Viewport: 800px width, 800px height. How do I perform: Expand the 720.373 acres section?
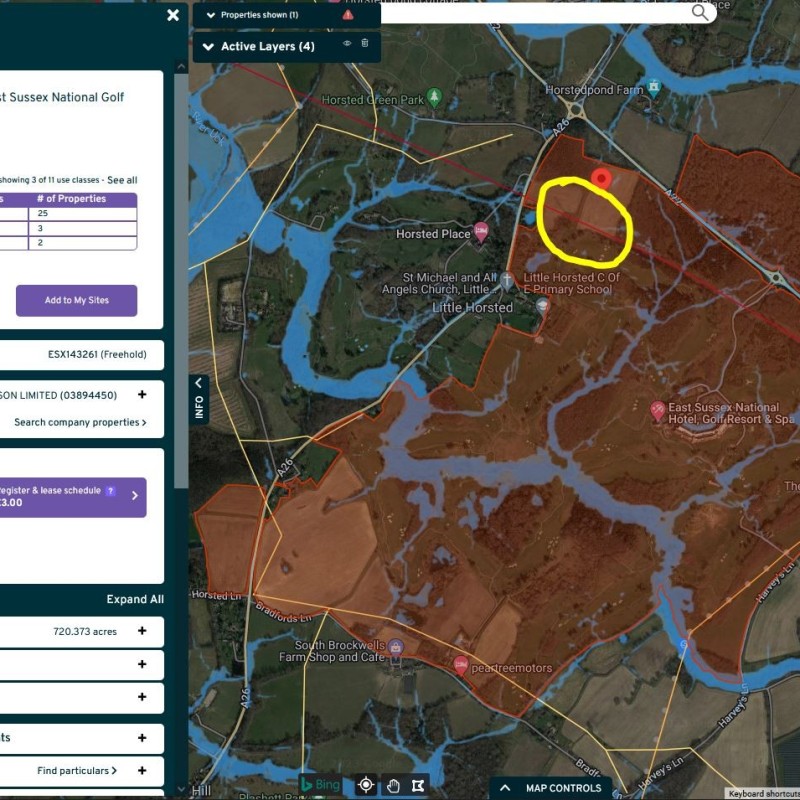[142, 631]
